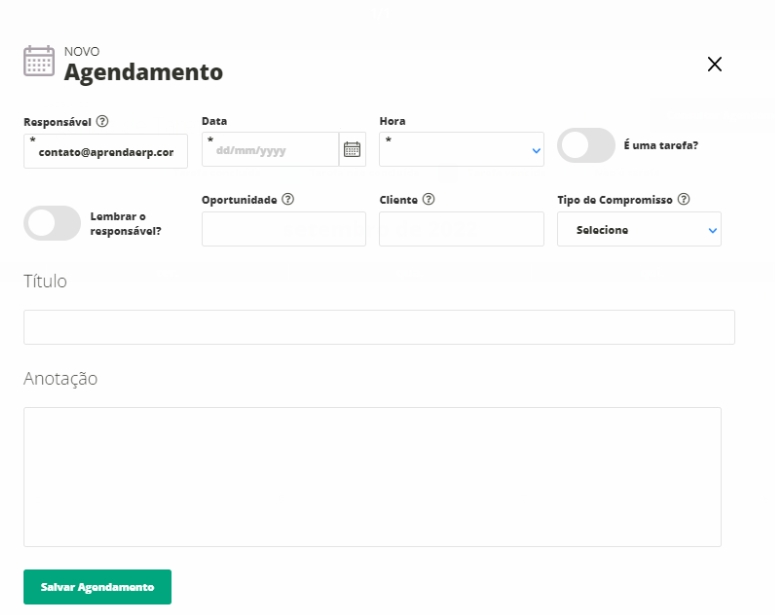Expand the Hora dropdown
775x615 pixels.
pos(462,150)
